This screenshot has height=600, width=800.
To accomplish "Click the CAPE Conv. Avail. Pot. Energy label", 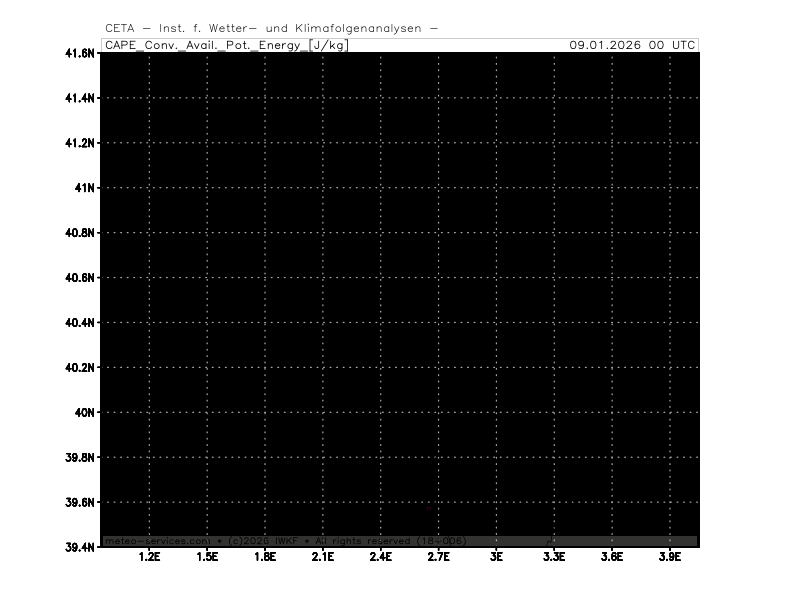I will click(226, 45).
